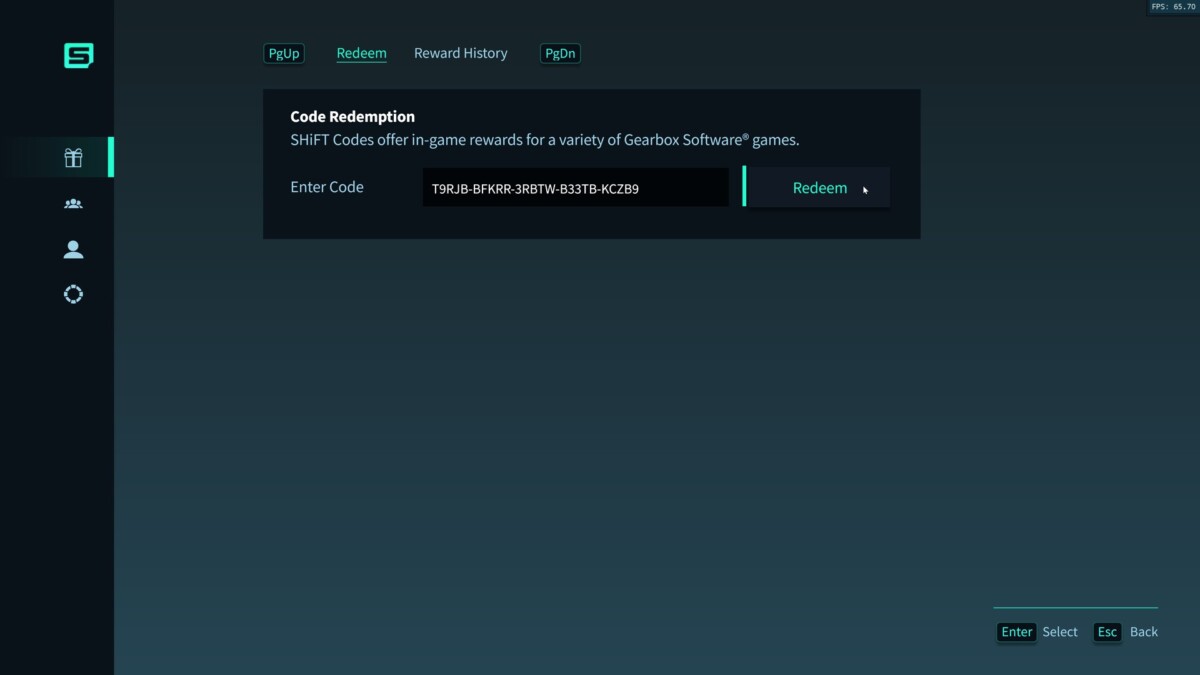
Task: Select the Redeem tab
Action: (x=361, y=53)
